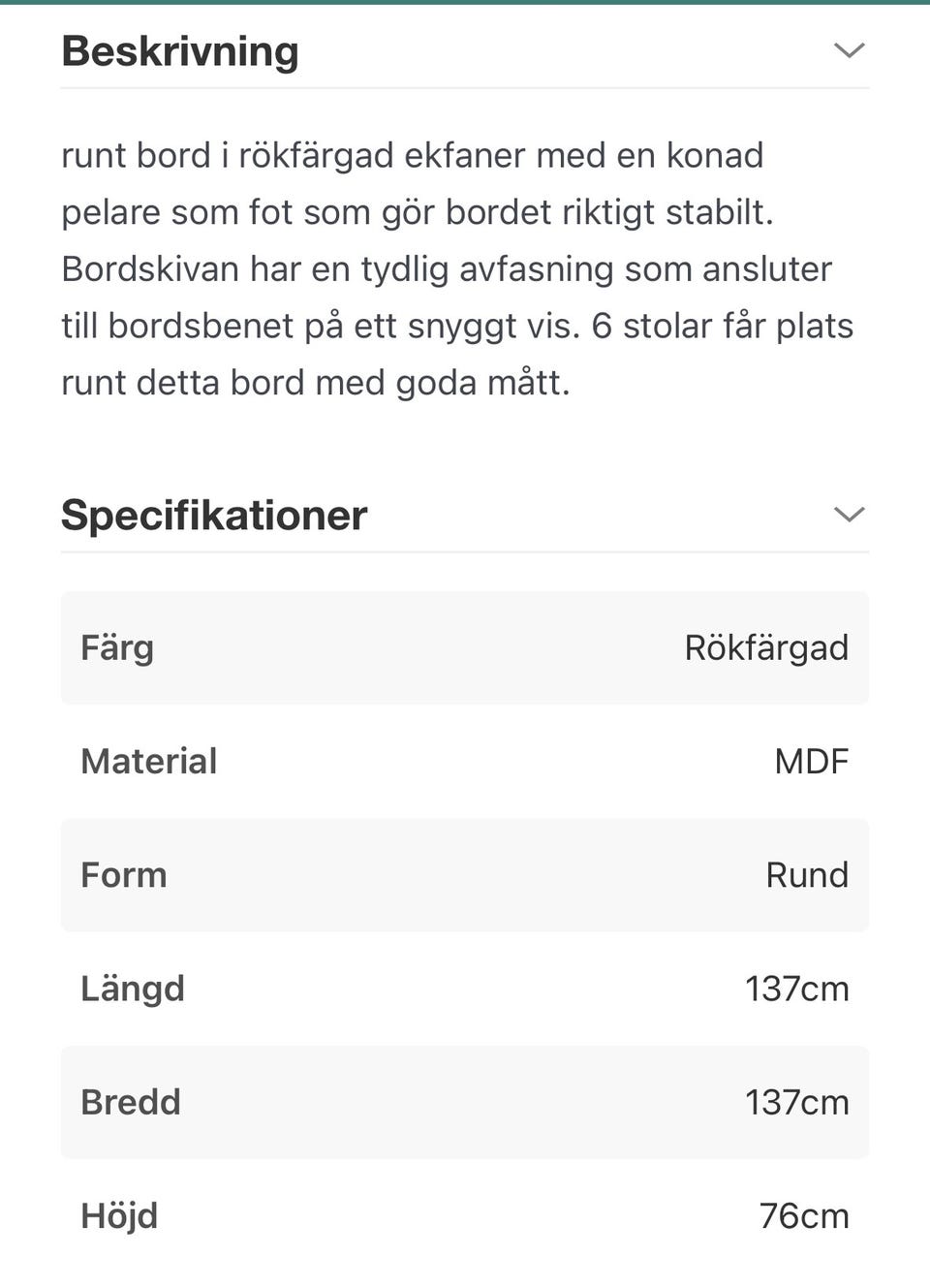Click the 76cm height value

point(804,1215)
